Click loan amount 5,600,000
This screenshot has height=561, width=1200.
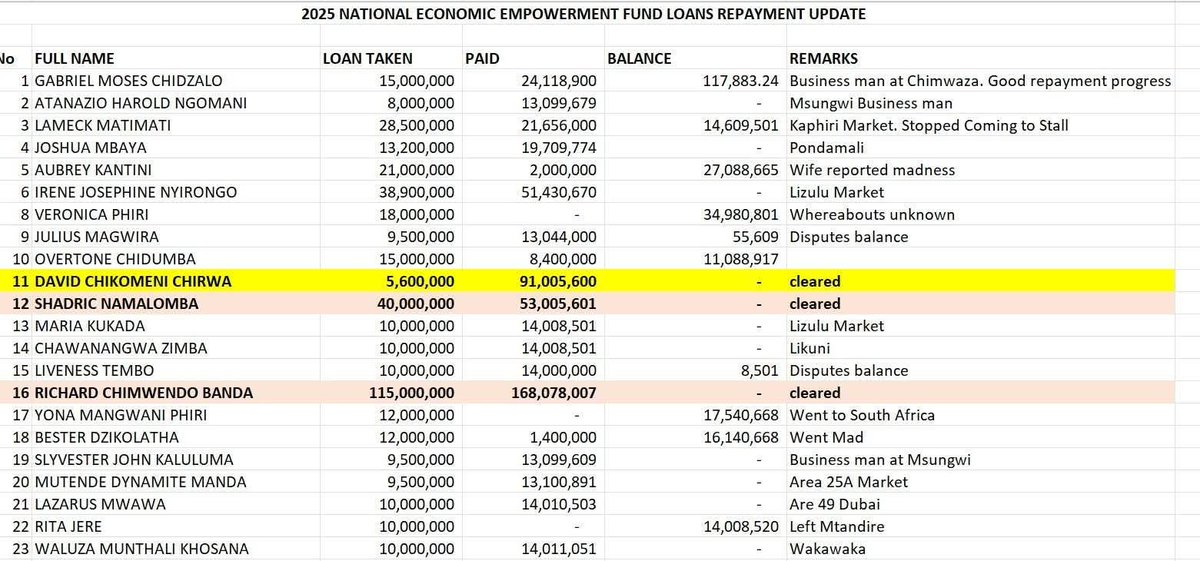pos(421,282)
